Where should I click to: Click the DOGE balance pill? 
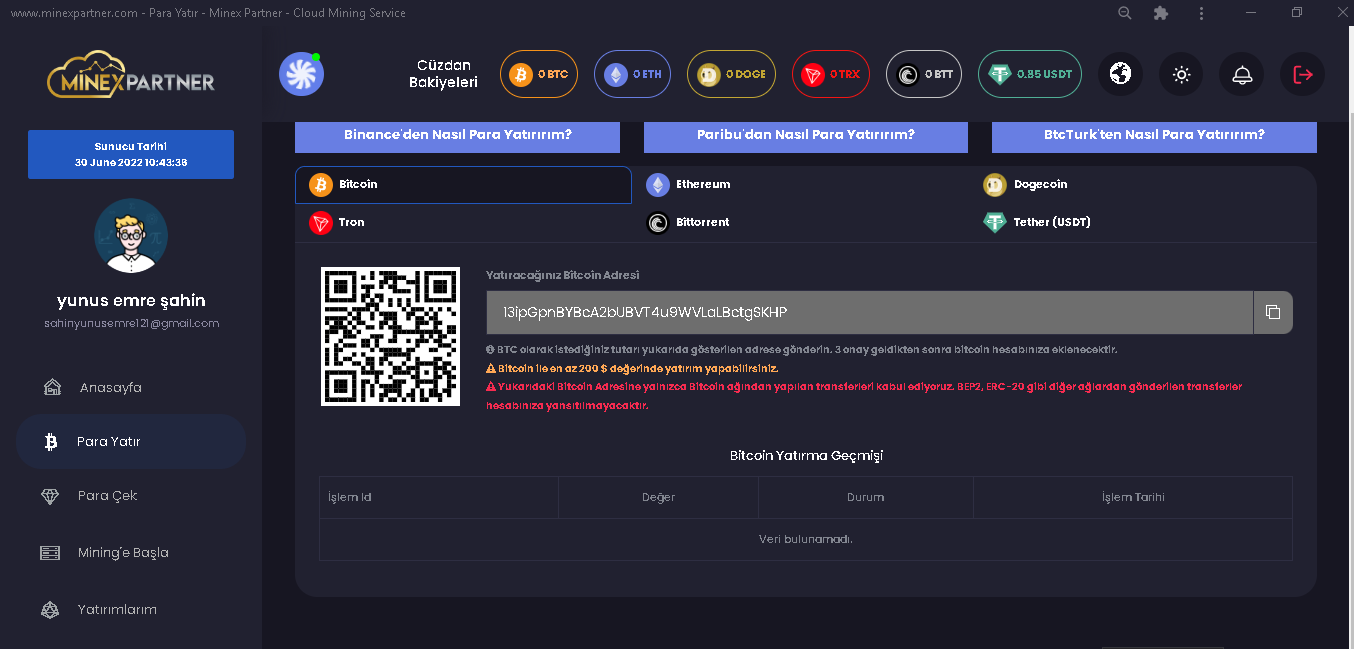click(731, 74)
